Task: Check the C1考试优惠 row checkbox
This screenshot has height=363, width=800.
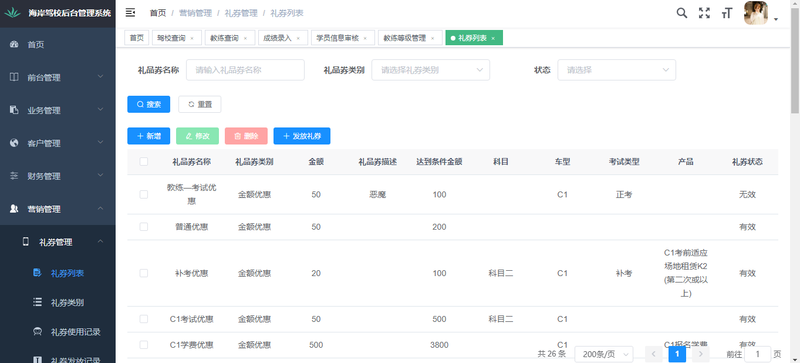Action: click(144, 319)
